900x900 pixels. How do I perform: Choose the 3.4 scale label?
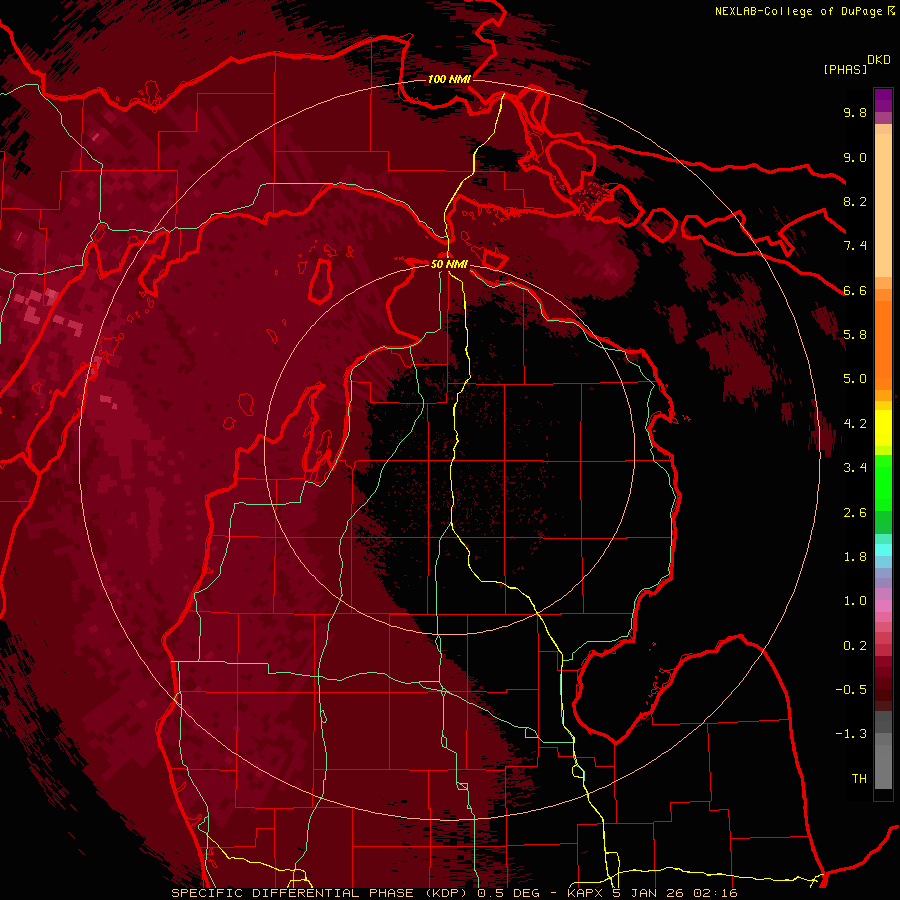[855, 468]
